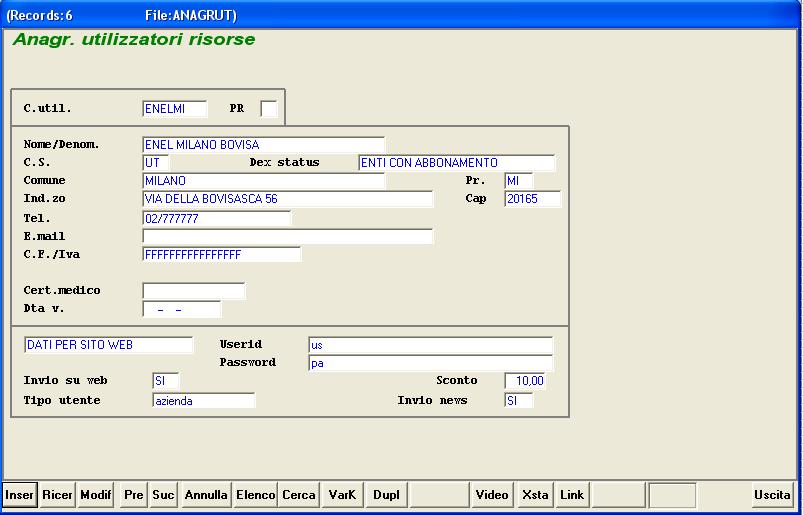Click the Invio news label
This screenshot has height=515, width=803.
click(432, 400)
